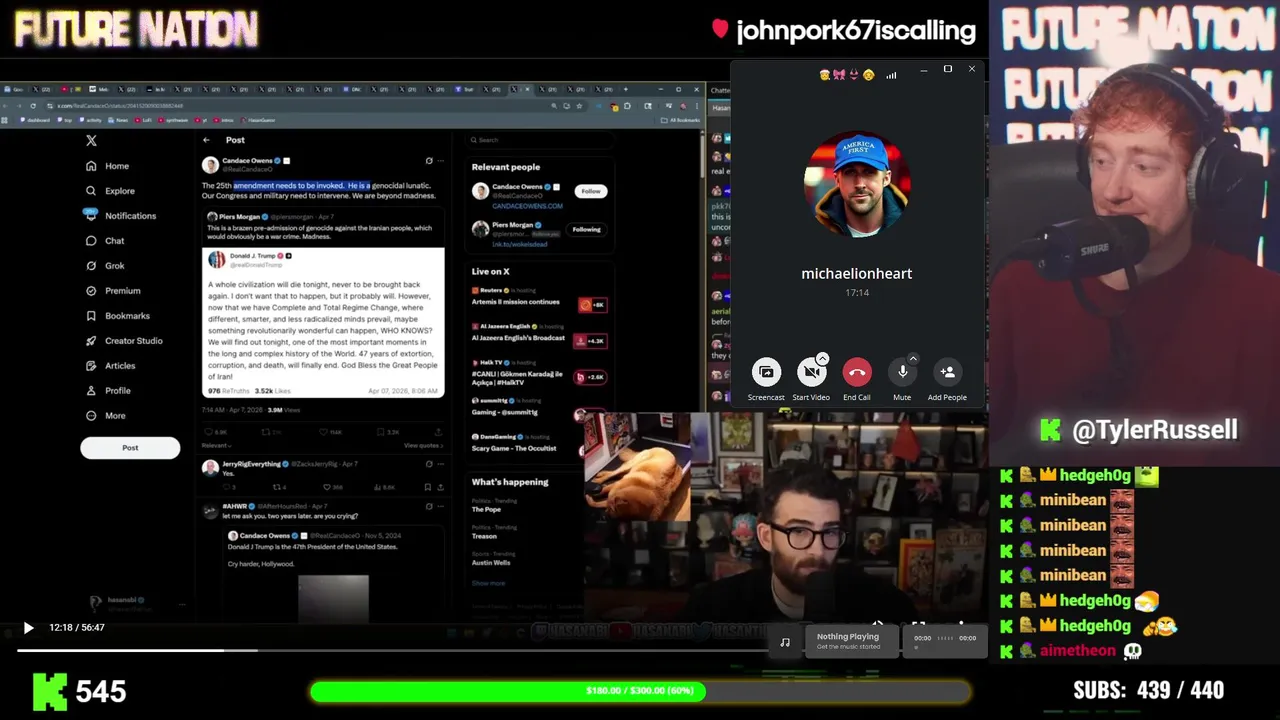1280x720 pixels.
Task: Click the browser back arrow
Action: (x=7, y=106)
